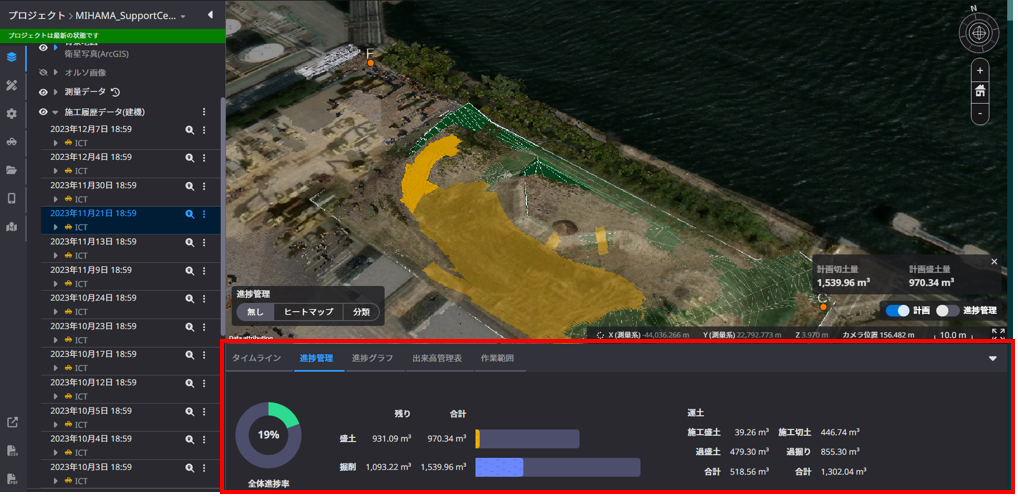Open the more menu for 施工履歴データ(建機)
The image size is (1018, 503).
coord(204,112)
